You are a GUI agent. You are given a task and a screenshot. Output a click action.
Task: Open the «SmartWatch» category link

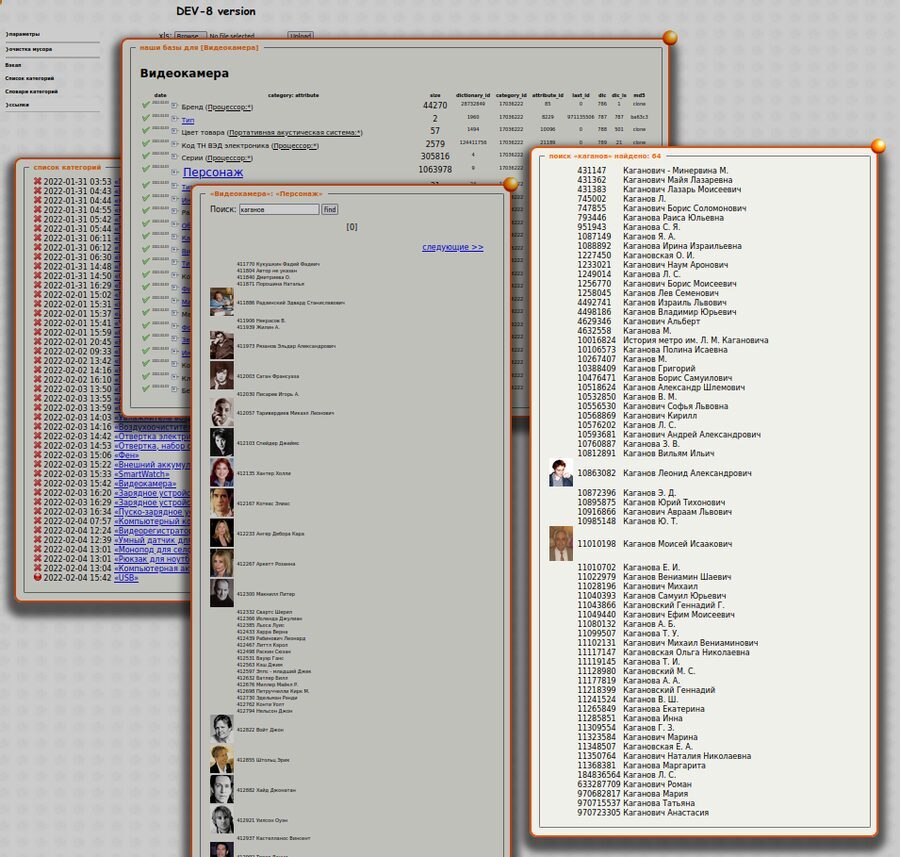142,474
